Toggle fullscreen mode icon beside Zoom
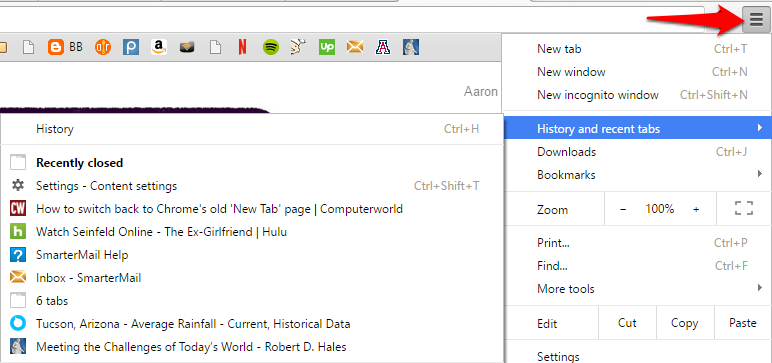Viewport: 772px width, 363px height. coord(744,208)
